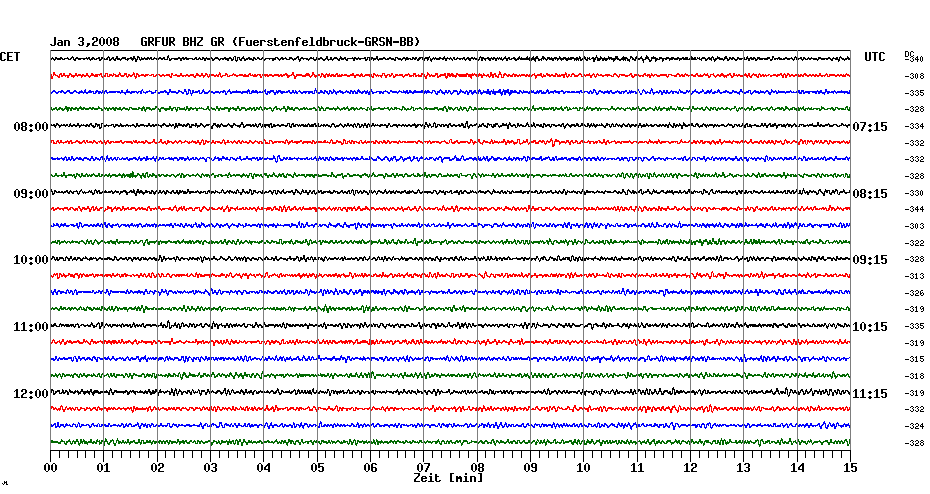Click DC offset value -324
Viewport: 930px width, 494px height.
(x=915, y=426)
